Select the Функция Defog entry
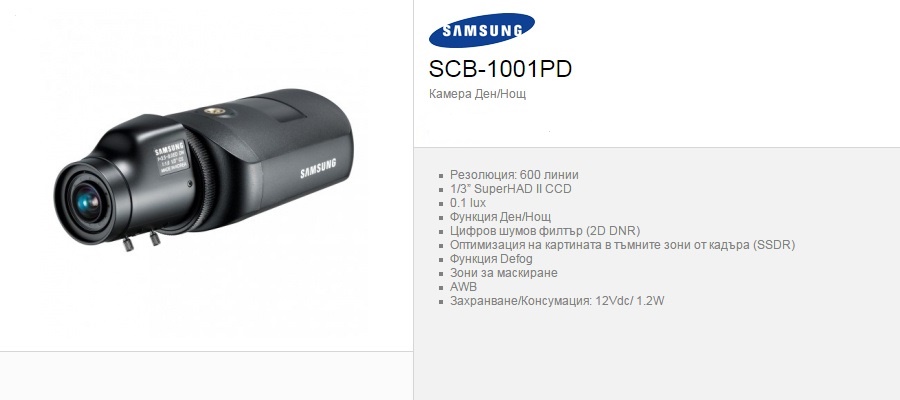Screen dimensions: 900x400 pos(491,259)
